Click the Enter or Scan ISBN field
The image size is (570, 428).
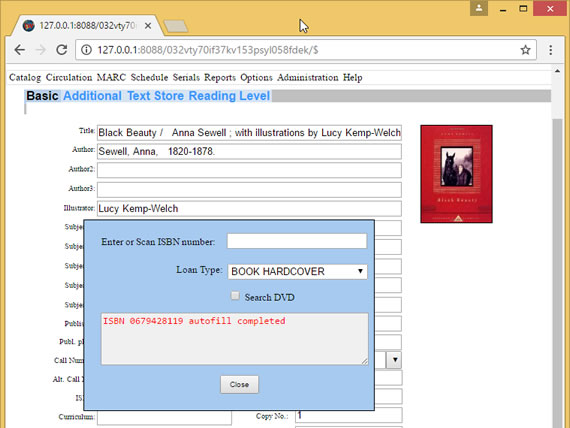point(297,241)
